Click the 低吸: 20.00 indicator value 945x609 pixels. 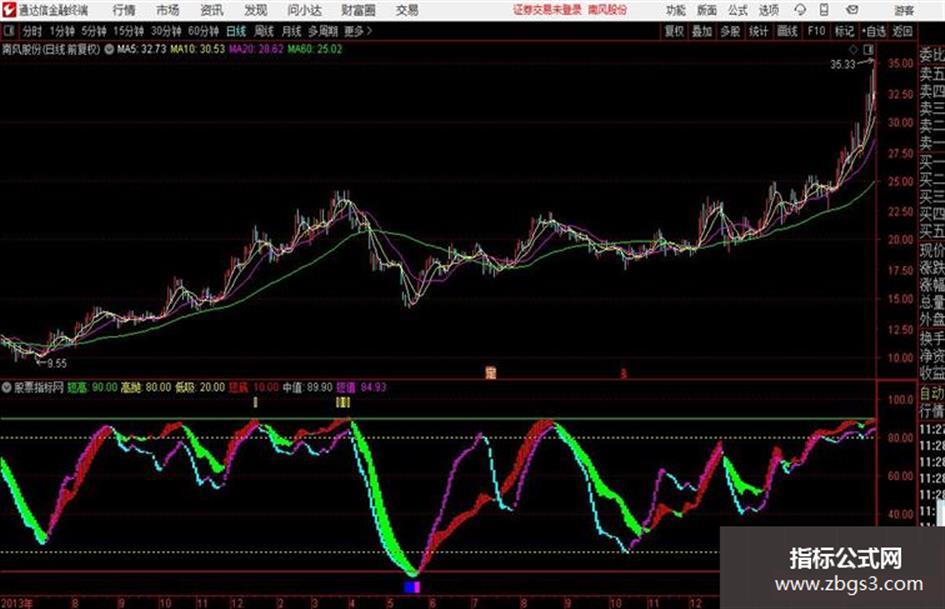coord(200,387)
